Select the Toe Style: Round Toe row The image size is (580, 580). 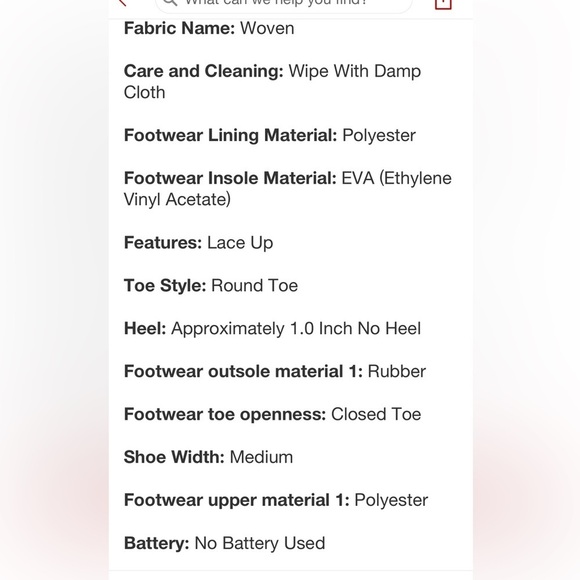(x=210, y=286)
